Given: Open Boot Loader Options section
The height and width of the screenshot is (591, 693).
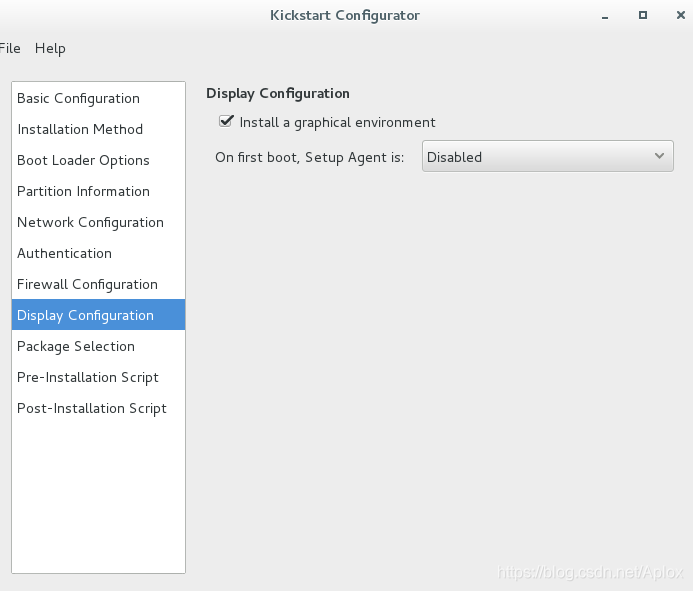Looking at the screenshot, I should click(x=98, y=160).
